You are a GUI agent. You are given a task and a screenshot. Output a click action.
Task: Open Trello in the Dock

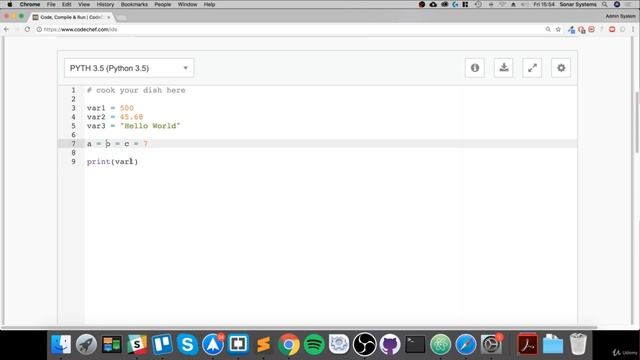tap(162, 344)
